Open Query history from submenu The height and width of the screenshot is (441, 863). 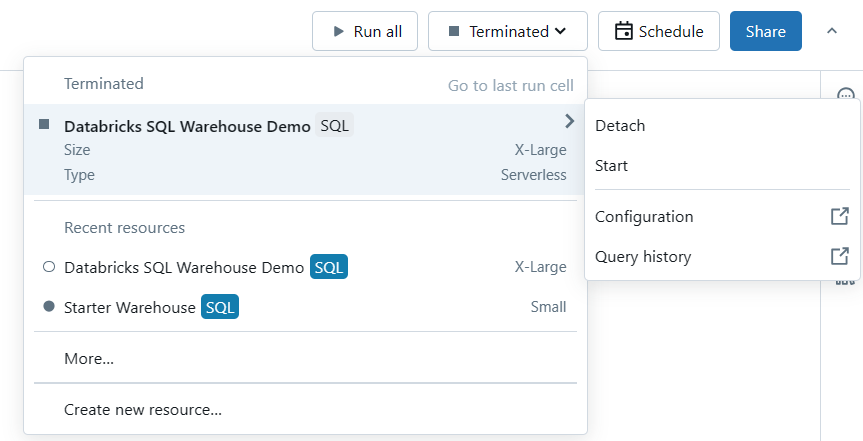pyautogui.click(x=722, y=257)
